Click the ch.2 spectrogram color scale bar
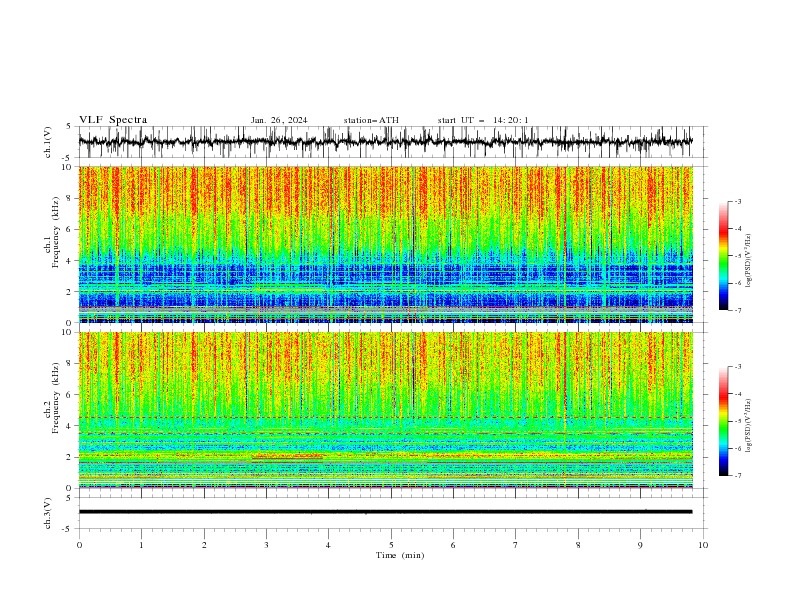This screenshot has height=612, width=792. pyautogui.click(x=723, y=421)
